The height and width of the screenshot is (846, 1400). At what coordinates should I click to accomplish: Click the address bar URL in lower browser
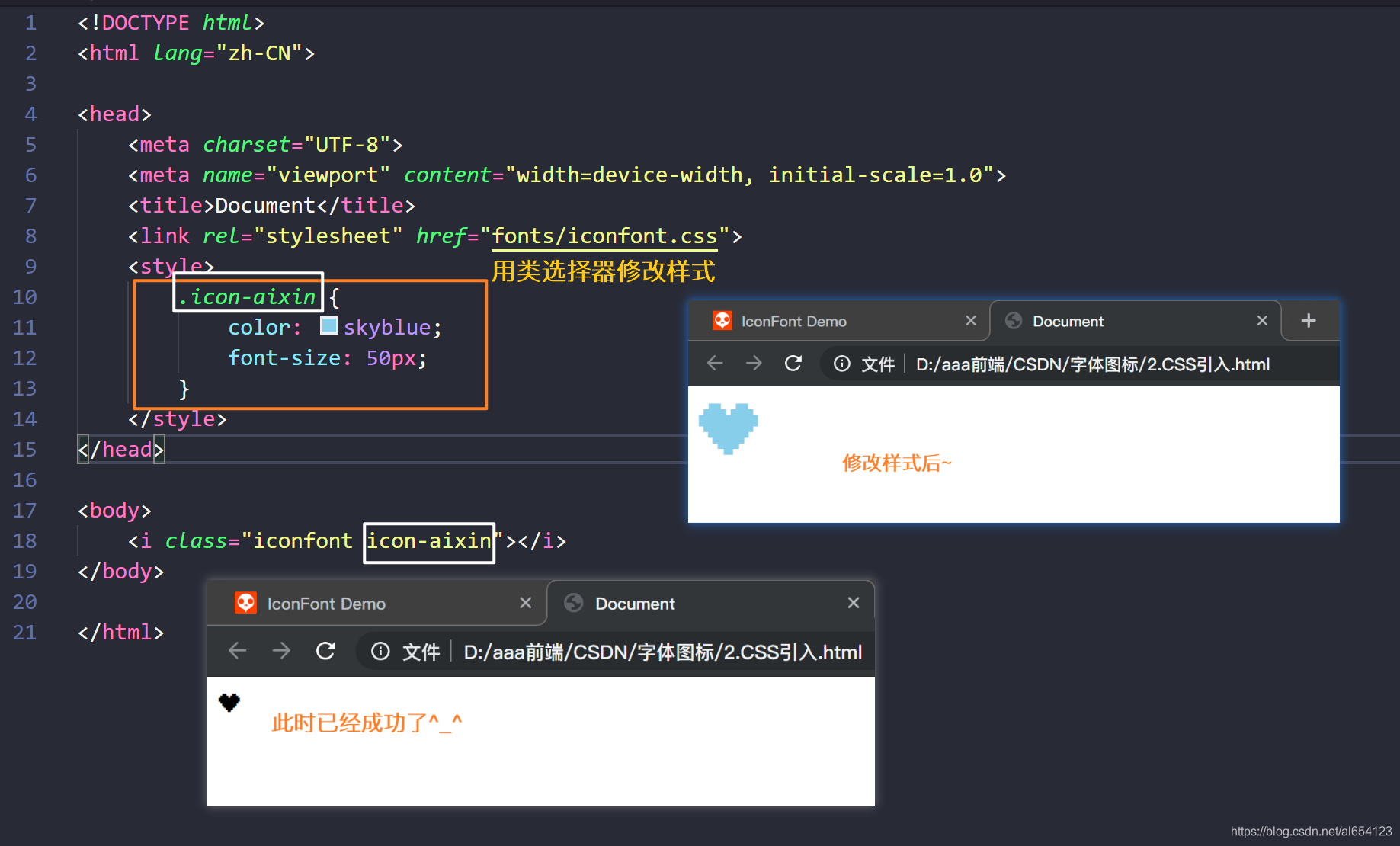tap(663, 652)
